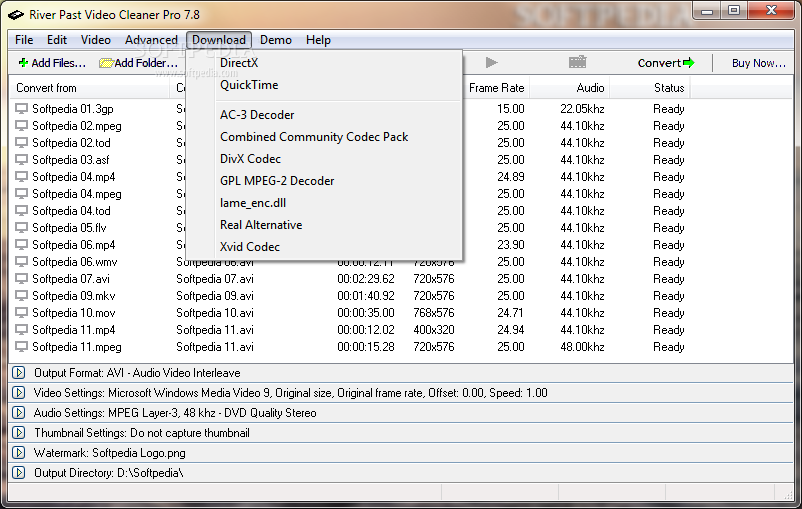This screenshot has width=802, height=509.
Task: Click monitor icon beside Softpedia 04.mp4
Action: 21,177
